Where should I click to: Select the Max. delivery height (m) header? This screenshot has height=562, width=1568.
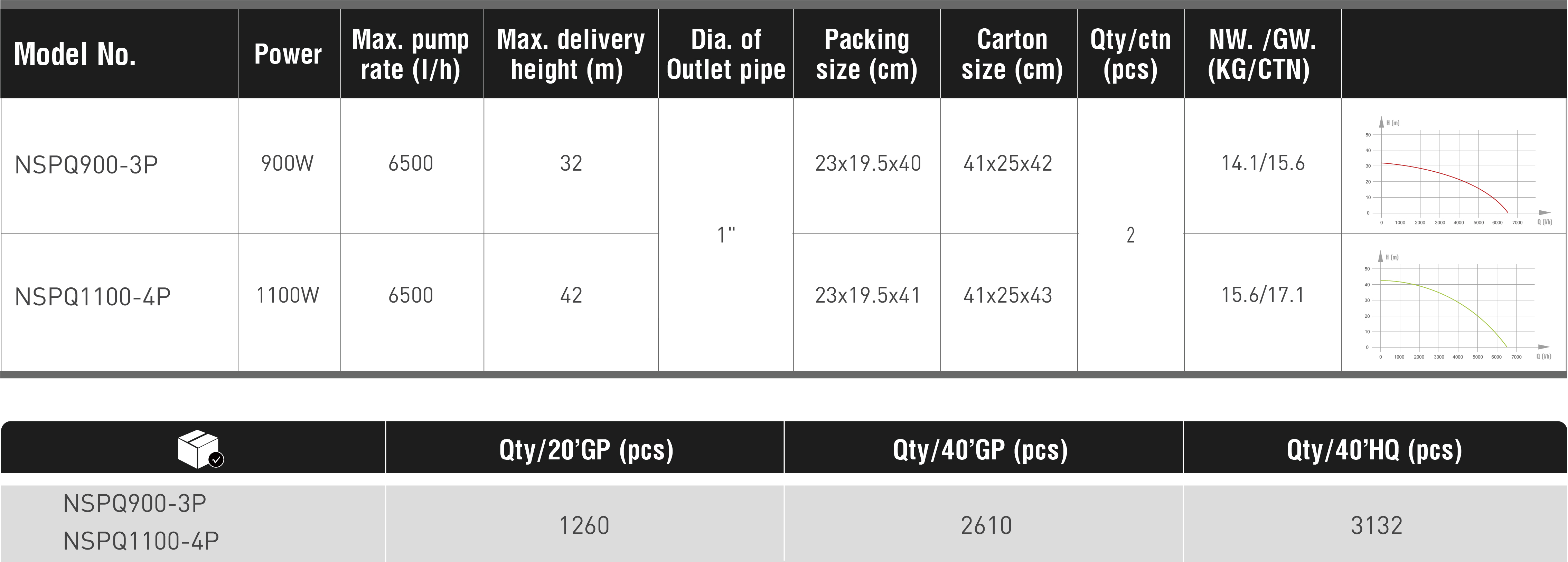pos(570,54)
